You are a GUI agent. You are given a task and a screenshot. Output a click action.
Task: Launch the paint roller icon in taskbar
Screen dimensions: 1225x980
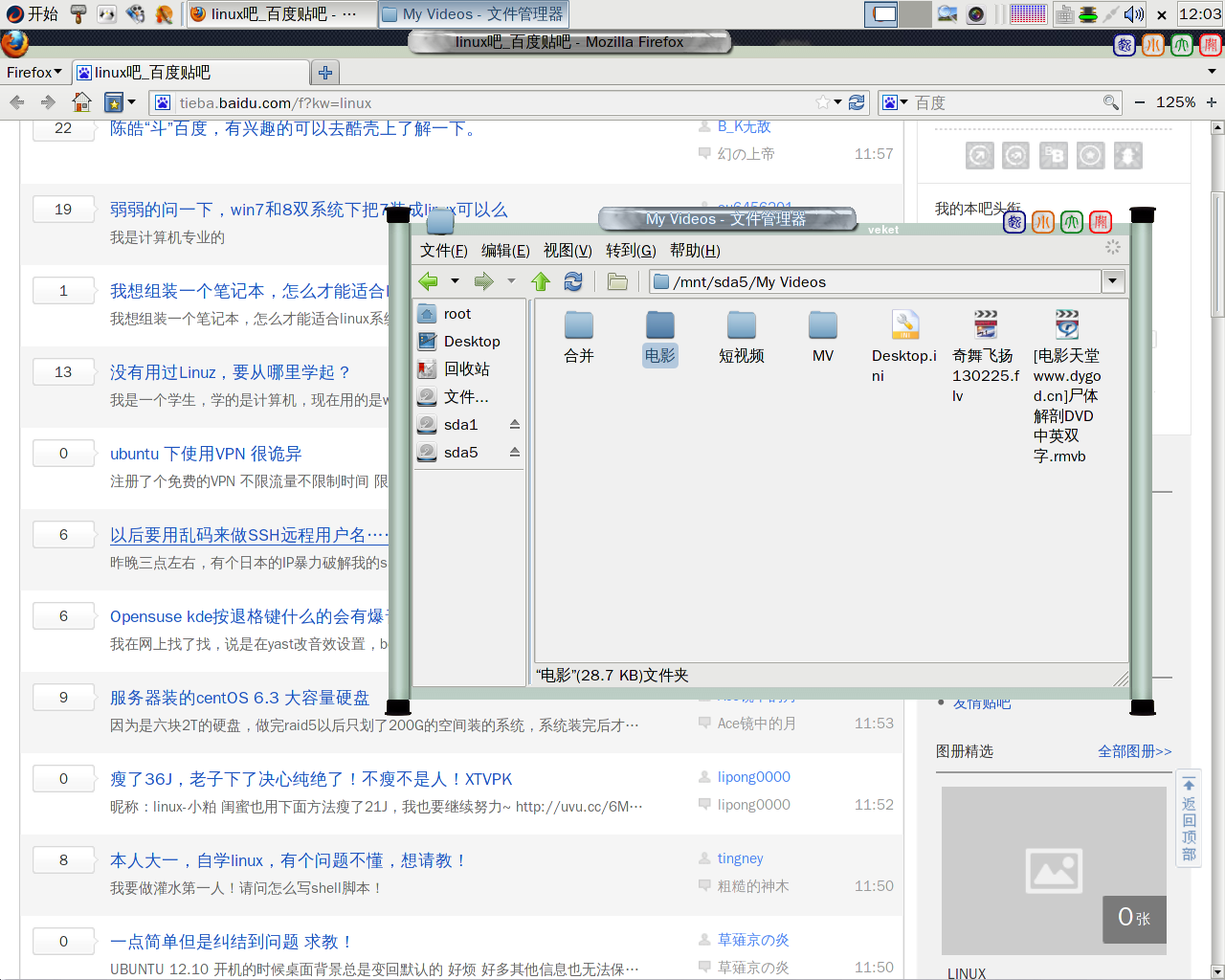click(78, 13)
